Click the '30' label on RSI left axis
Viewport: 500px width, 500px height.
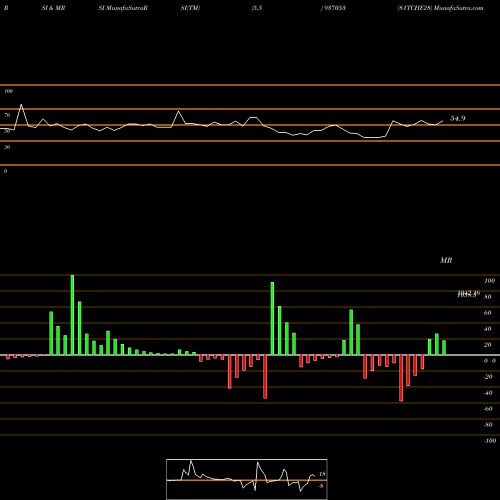(7, 147)
